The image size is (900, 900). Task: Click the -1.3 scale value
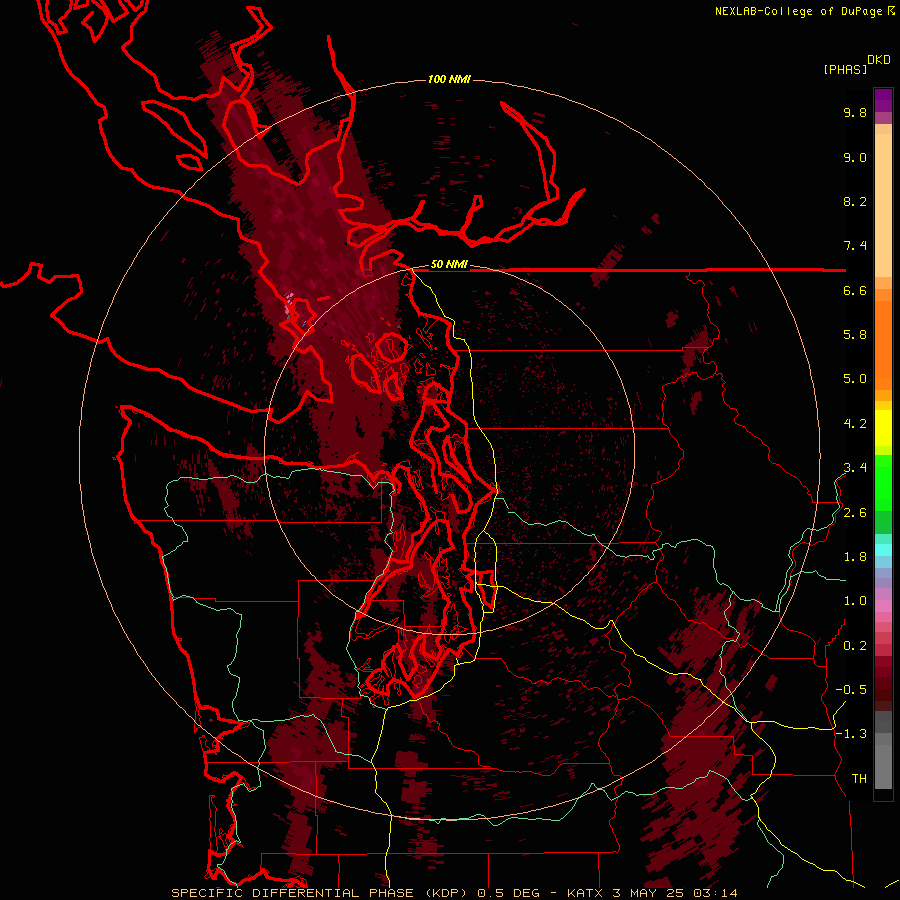point(851,734)
